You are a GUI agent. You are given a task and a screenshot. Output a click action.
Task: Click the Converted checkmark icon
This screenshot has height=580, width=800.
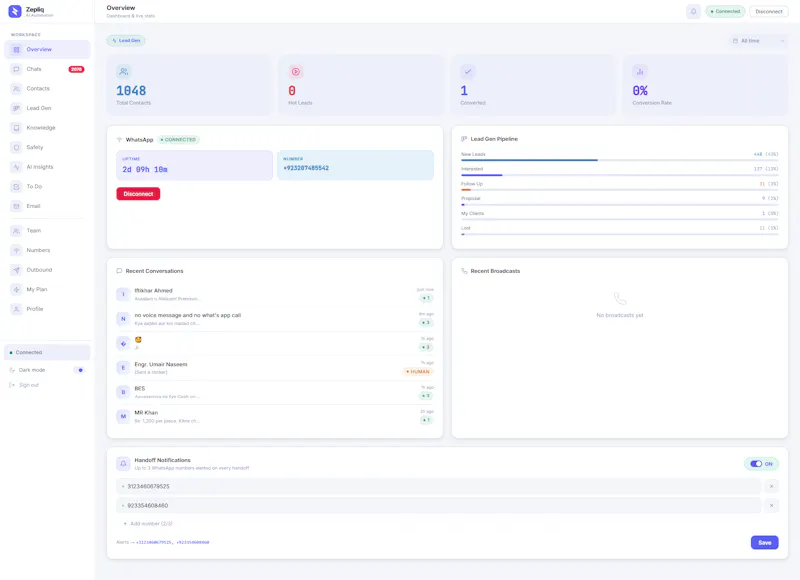pyautogui.click(x=467, y=71)
